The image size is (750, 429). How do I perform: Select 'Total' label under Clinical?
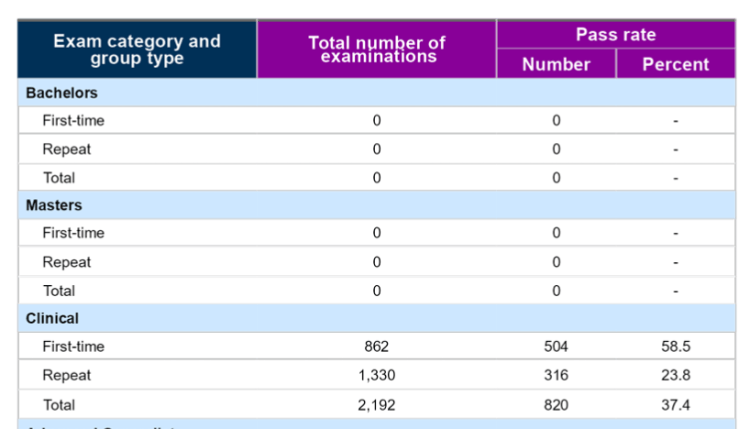[x=59, y=405]
